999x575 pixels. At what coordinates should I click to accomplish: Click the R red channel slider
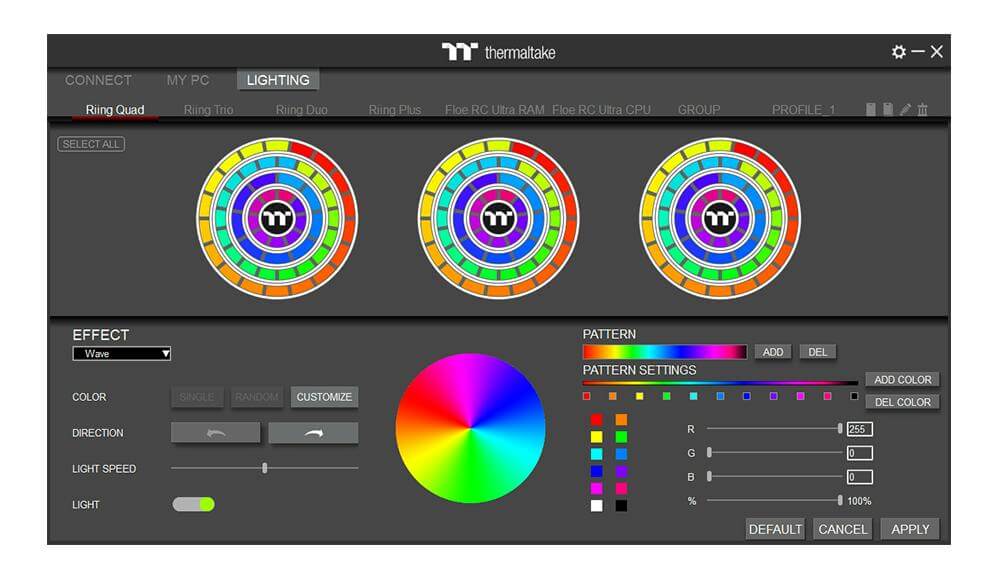[x=775, y=429]
